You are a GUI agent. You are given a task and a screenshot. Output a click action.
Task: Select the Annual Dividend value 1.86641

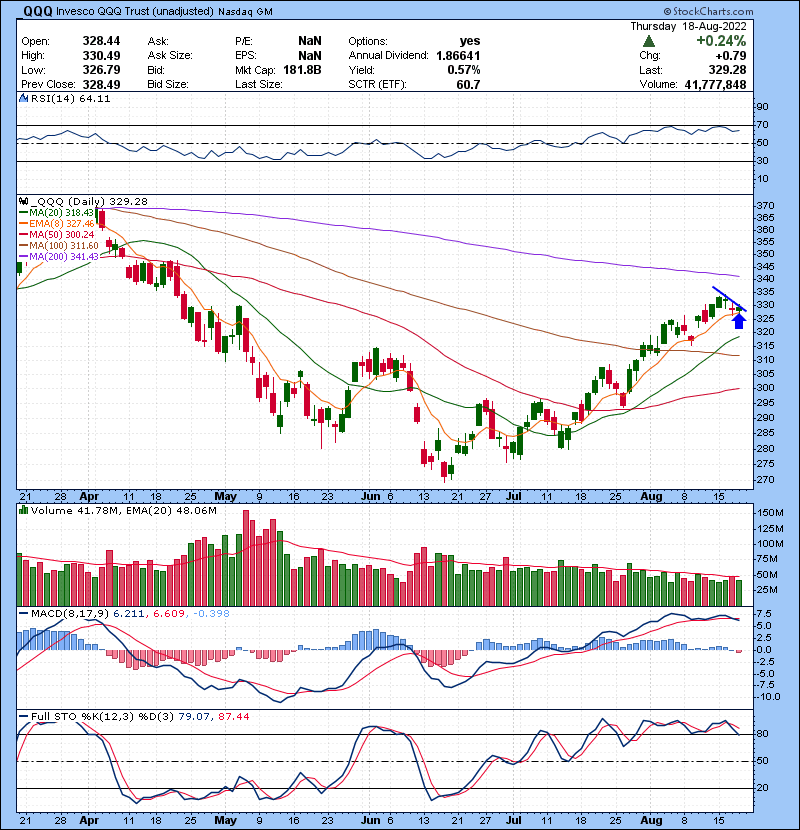click(458, 56)
